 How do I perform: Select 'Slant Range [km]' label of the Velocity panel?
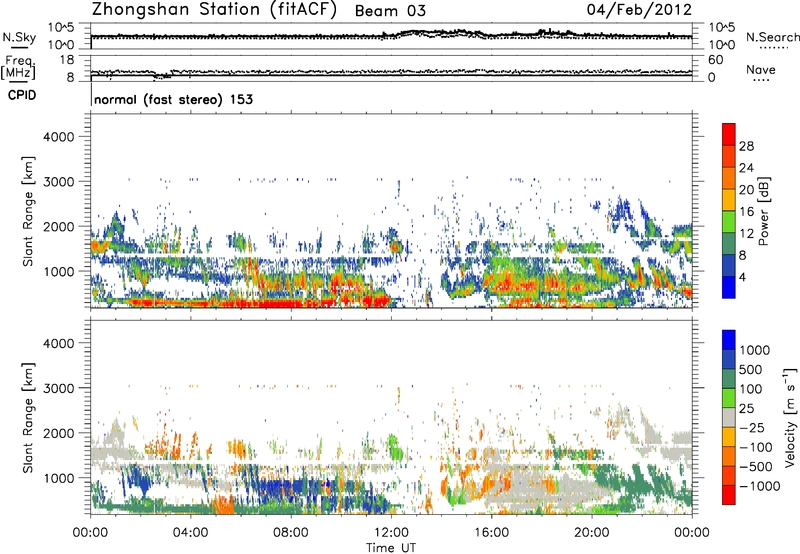coord(29,417)
